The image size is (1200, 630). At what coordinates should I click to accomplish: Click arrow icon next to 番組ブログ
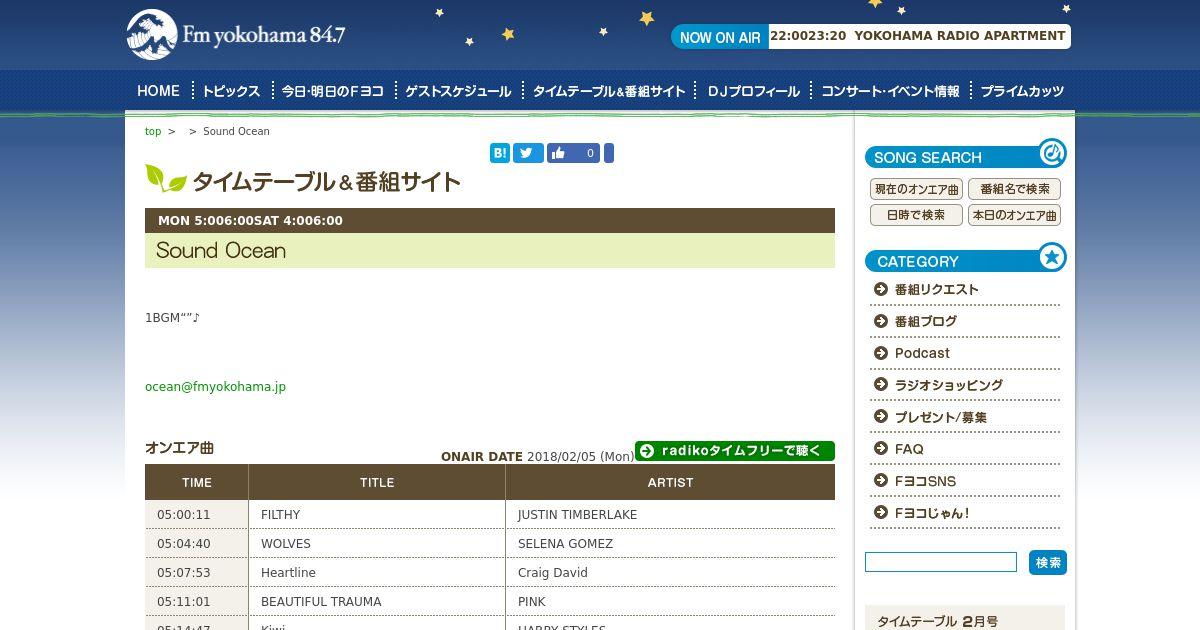tap(881, 321)
